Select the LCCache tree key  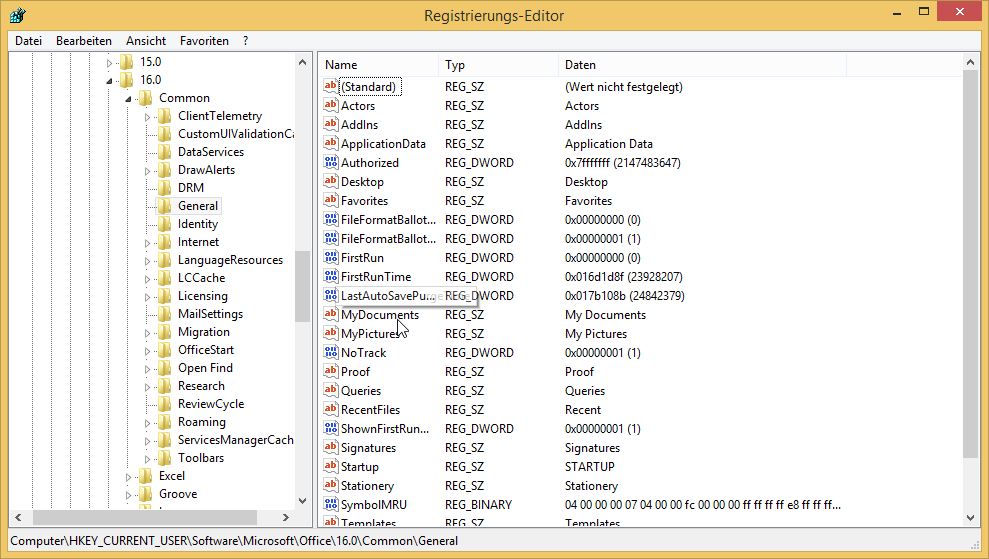(201, 278)
